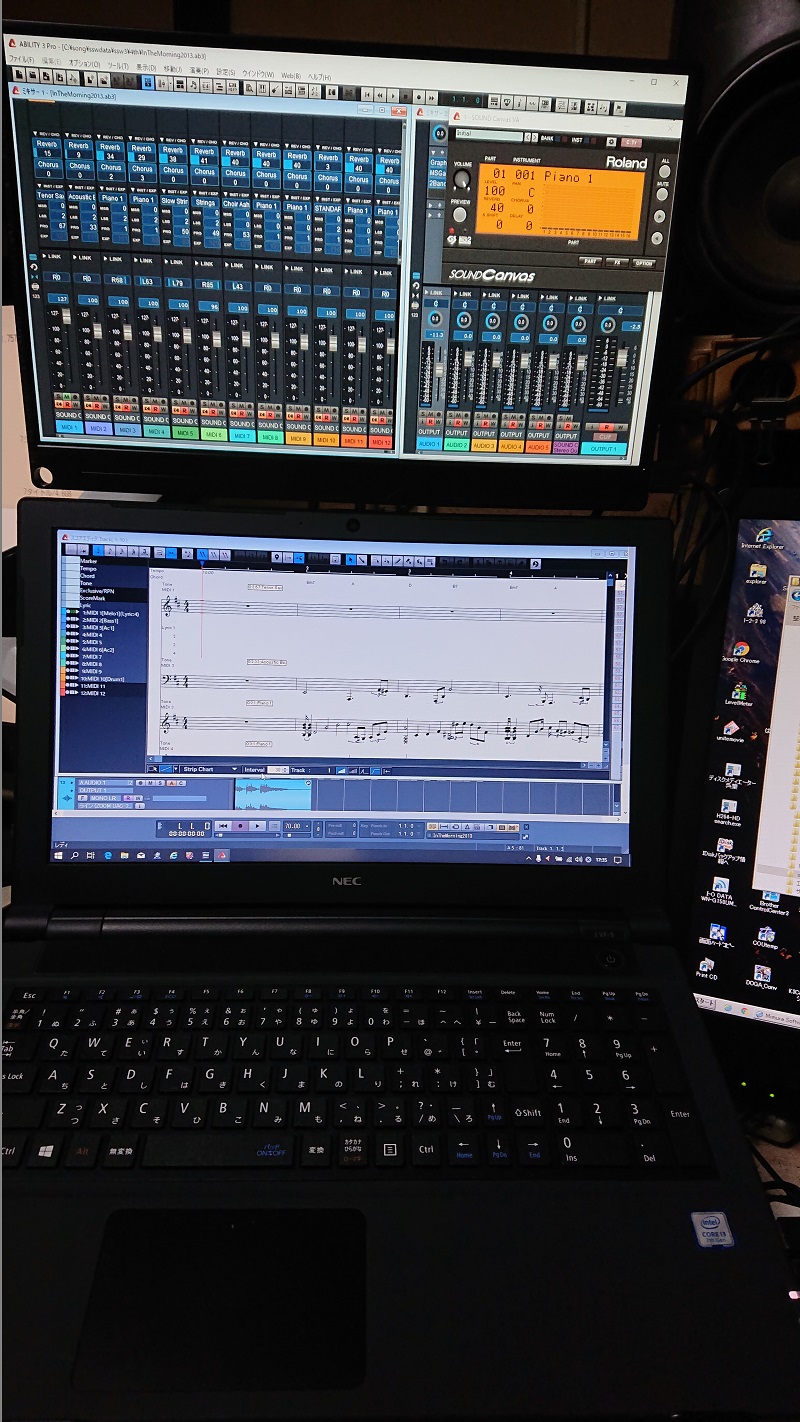Open Google Chrome icon on right desktop
The width and height of the screenshot is (800, 1422).
742,650
